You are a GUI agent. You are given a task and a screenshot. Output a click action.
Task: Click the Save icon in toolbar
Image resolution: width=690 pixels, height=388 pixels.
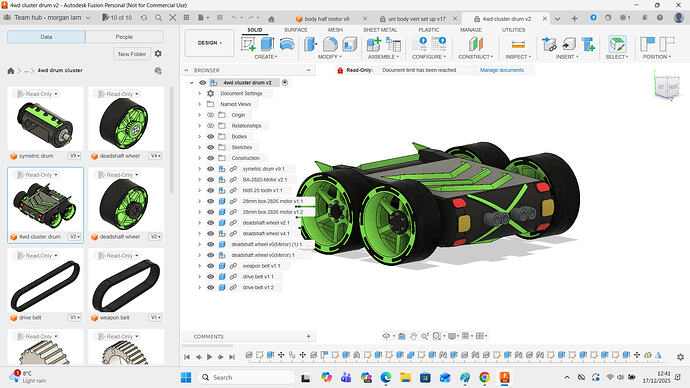click(x=220, y=18)
